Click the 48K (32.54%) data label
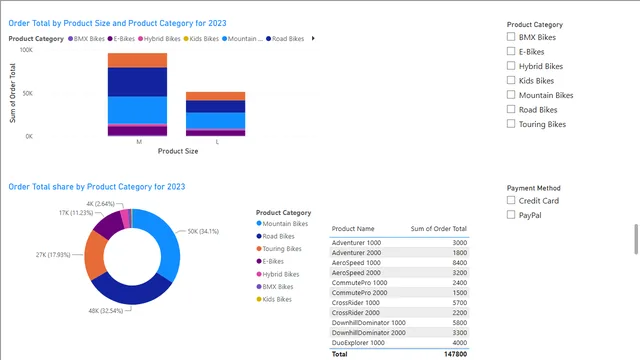 point(106,311)
